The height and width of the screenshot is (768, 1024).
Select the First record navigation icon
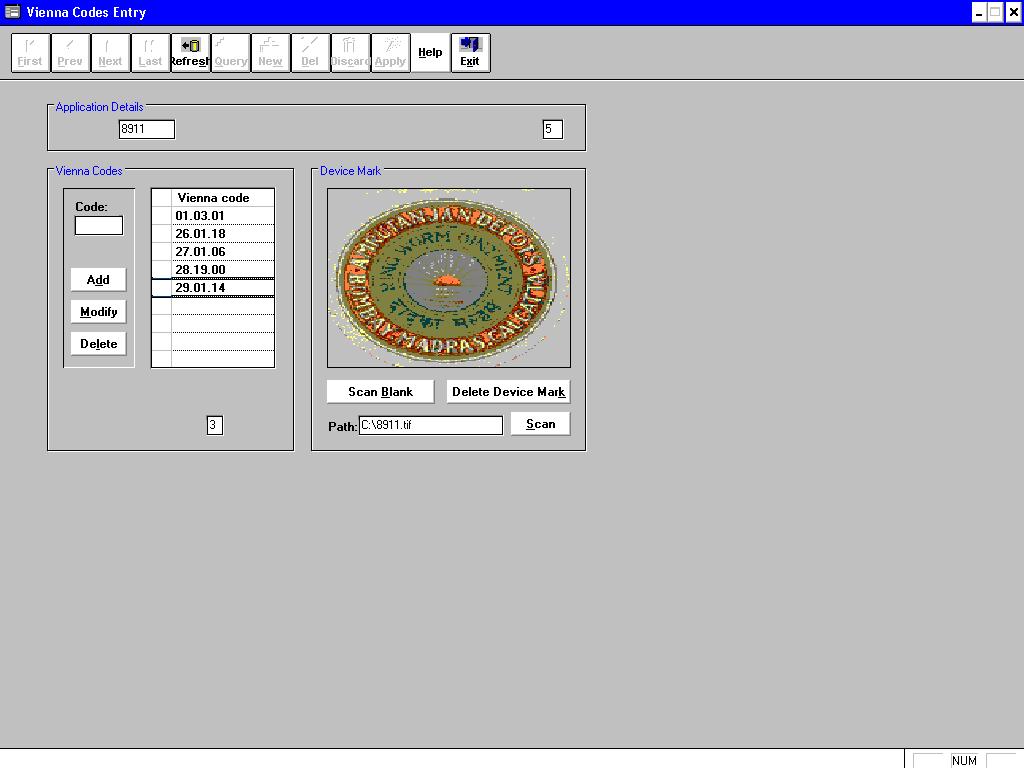[x=30, y=52]
